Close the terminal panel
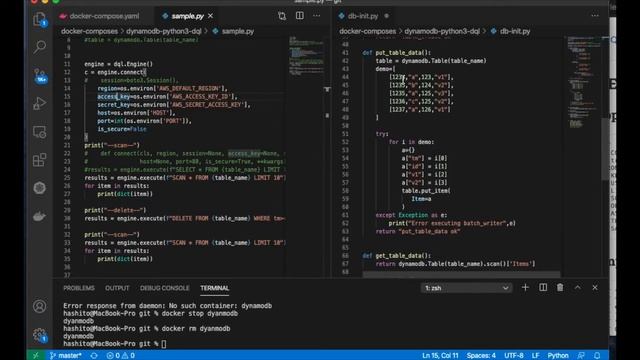This screenshot has height=360, width=640. 595,287
